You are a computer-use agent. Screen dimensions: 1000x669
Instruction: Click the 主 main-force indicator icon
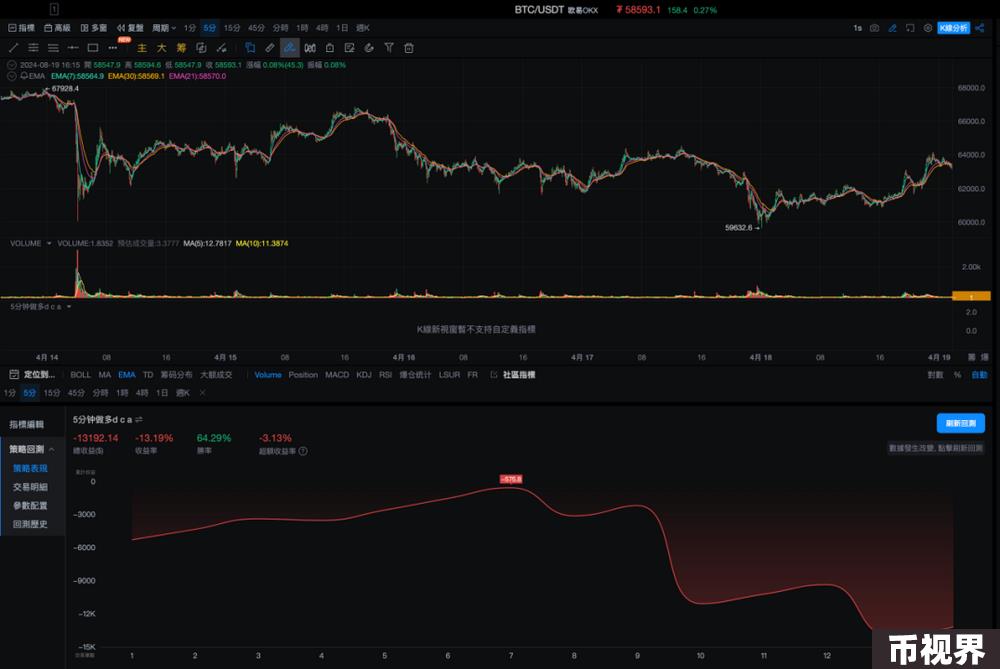tap(142, 48)
